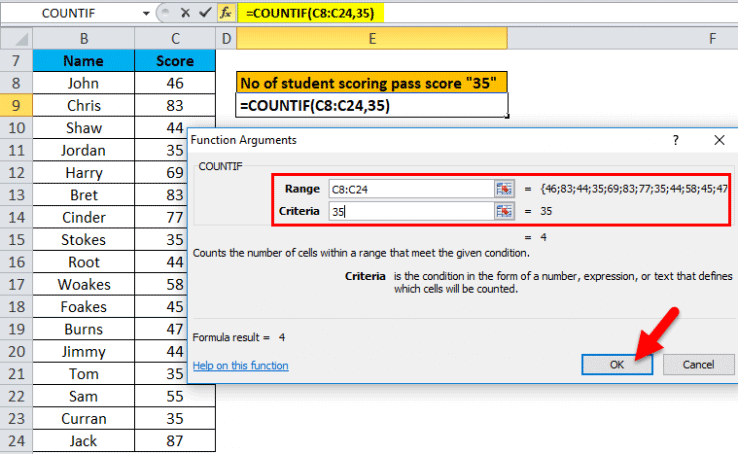Image resolution: width=738 pixels, height=454 pixels.
Task: Select the cell containing Stokes
Action: (84, 239)
